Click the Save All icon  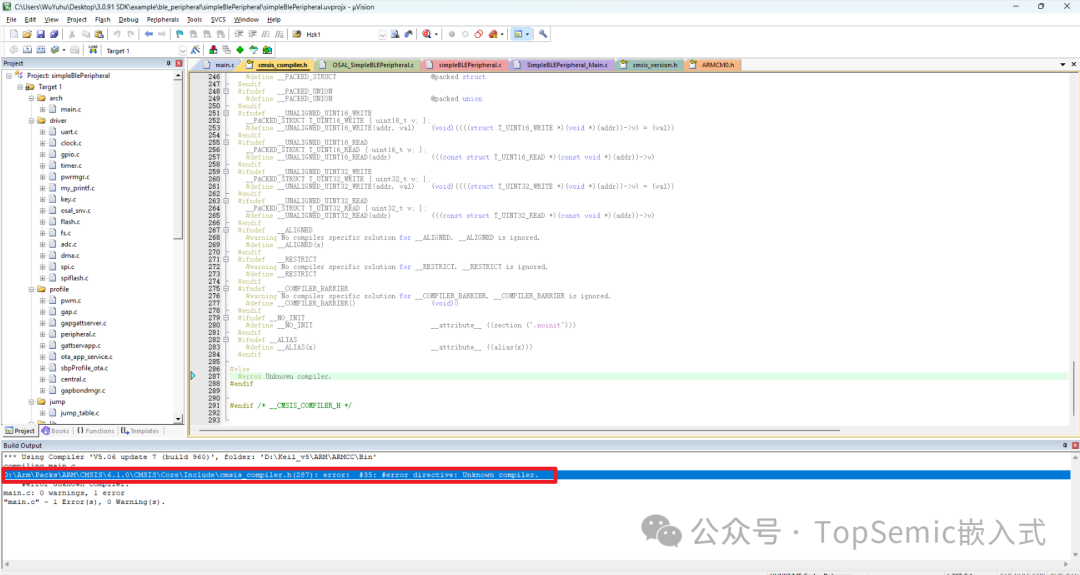click(54, 34)
